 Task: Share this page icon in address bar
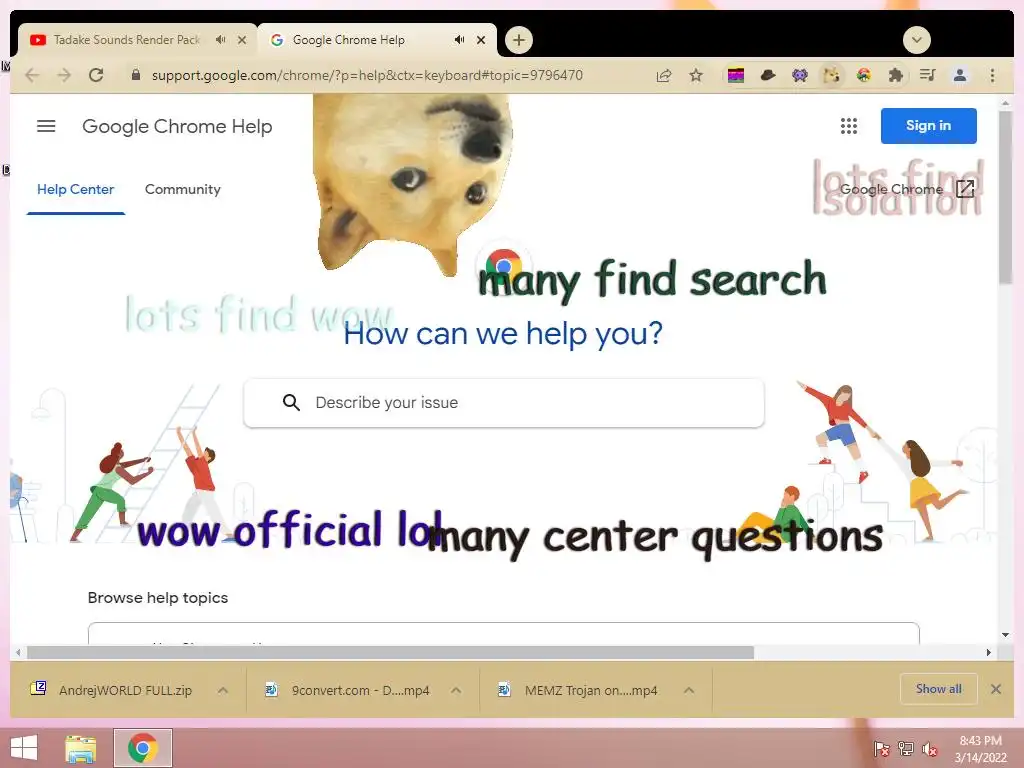tap(664, 76)
